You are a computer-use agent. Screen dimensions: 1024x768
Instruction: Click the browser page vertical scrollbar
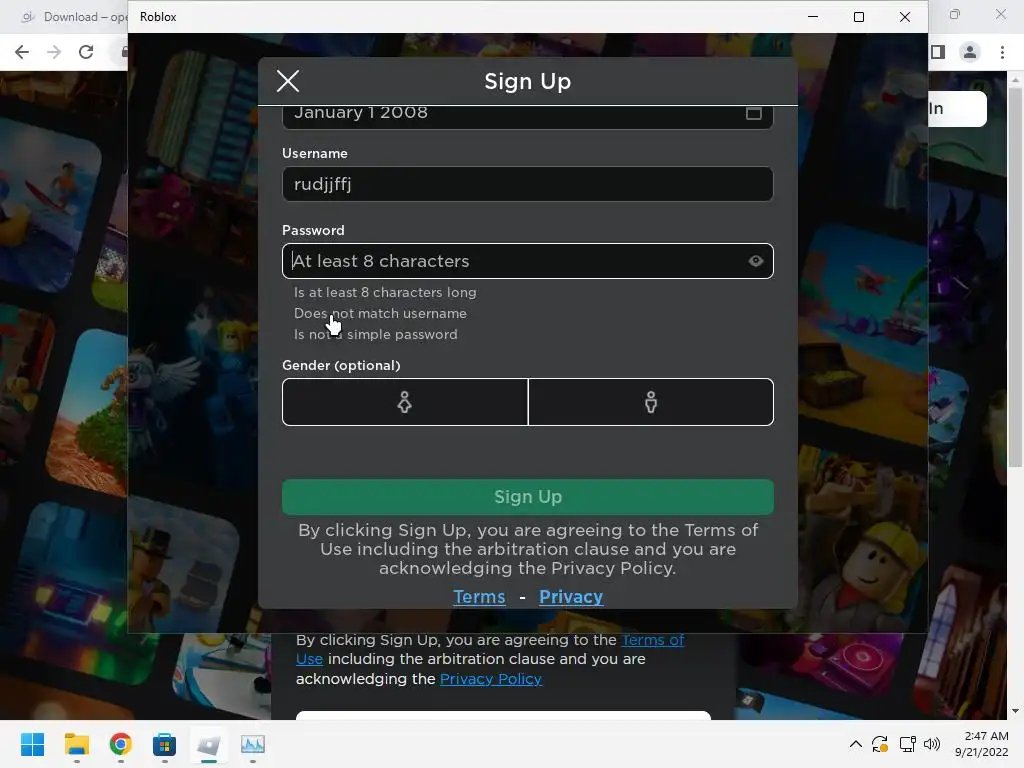(1015, 279)
